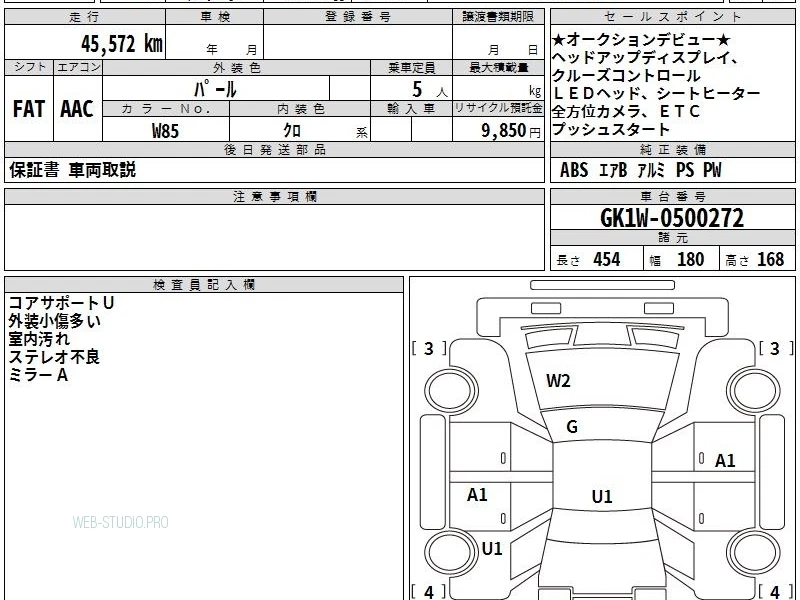Viewport: 800px width, 600px height.
Task: Click the front-right wheel in the diagram
Action: [x=754, y=391]
